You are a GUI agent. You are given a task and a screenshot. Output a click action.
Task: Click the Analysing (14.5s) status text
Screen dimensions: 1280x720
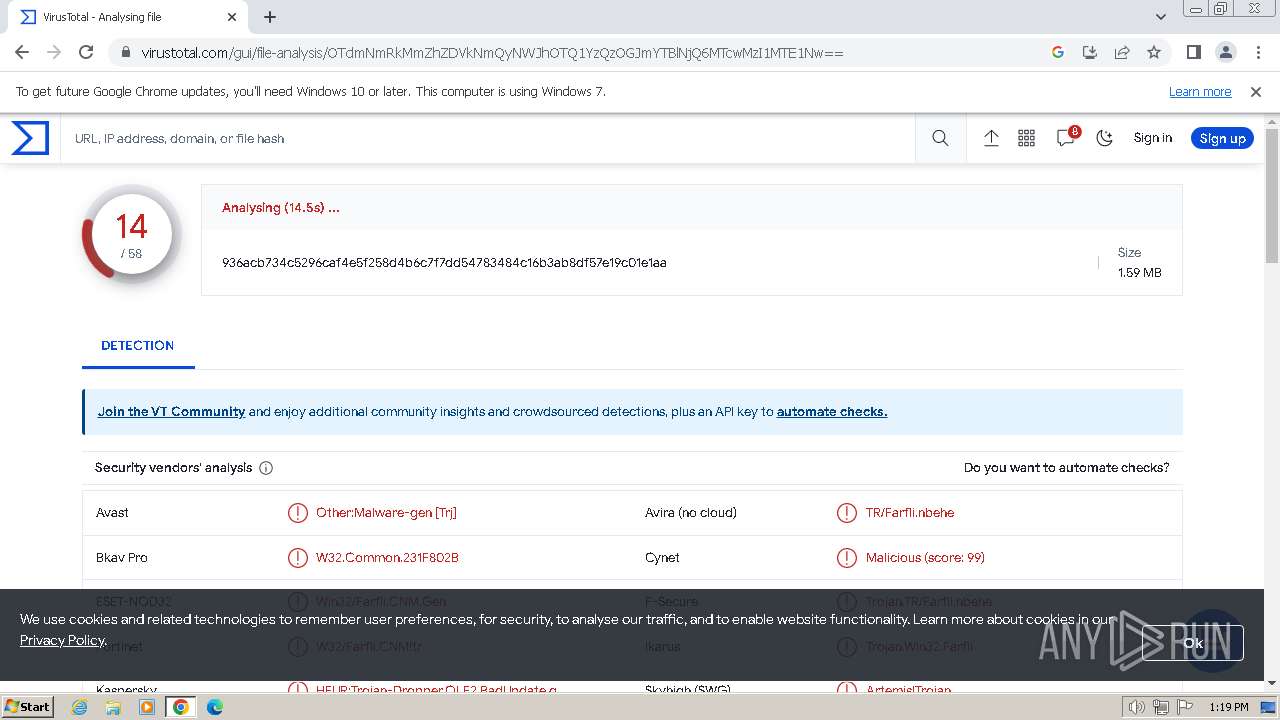280,208
